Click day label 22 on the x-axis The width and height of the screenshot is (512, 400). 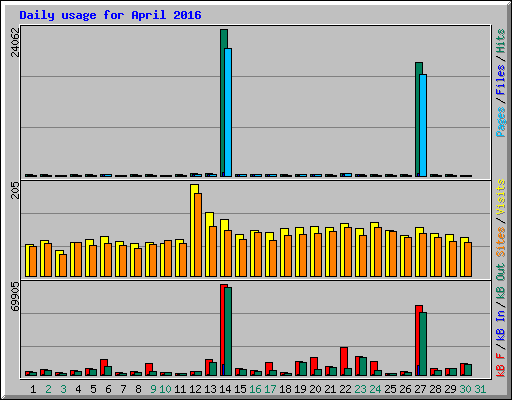click(x=345, y=389)
